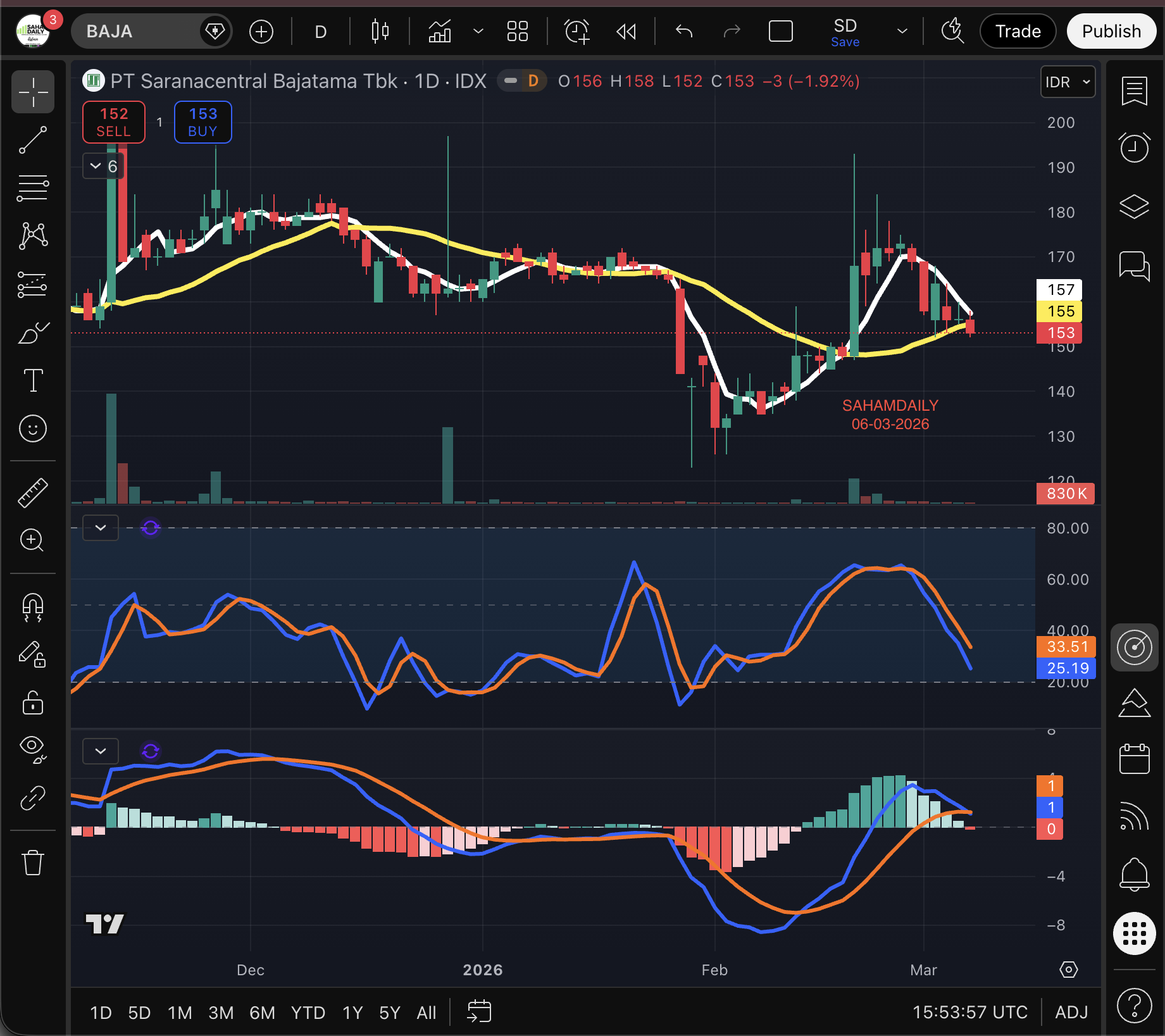This screenshot has height=1036, width=1165.
Task: Open the layout save dropdown arrow
Action: point(902,31)
